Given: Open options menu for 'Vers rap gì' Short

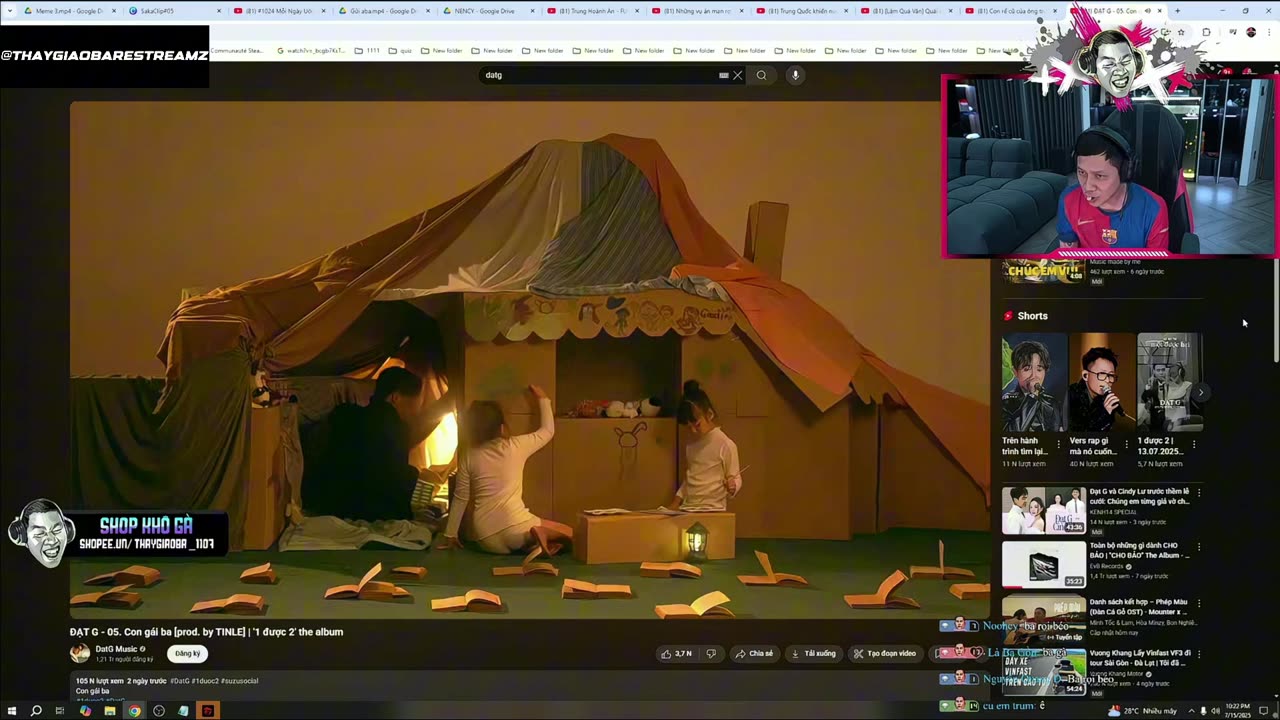Looking at the screenshot, I should pos(1127,444).
